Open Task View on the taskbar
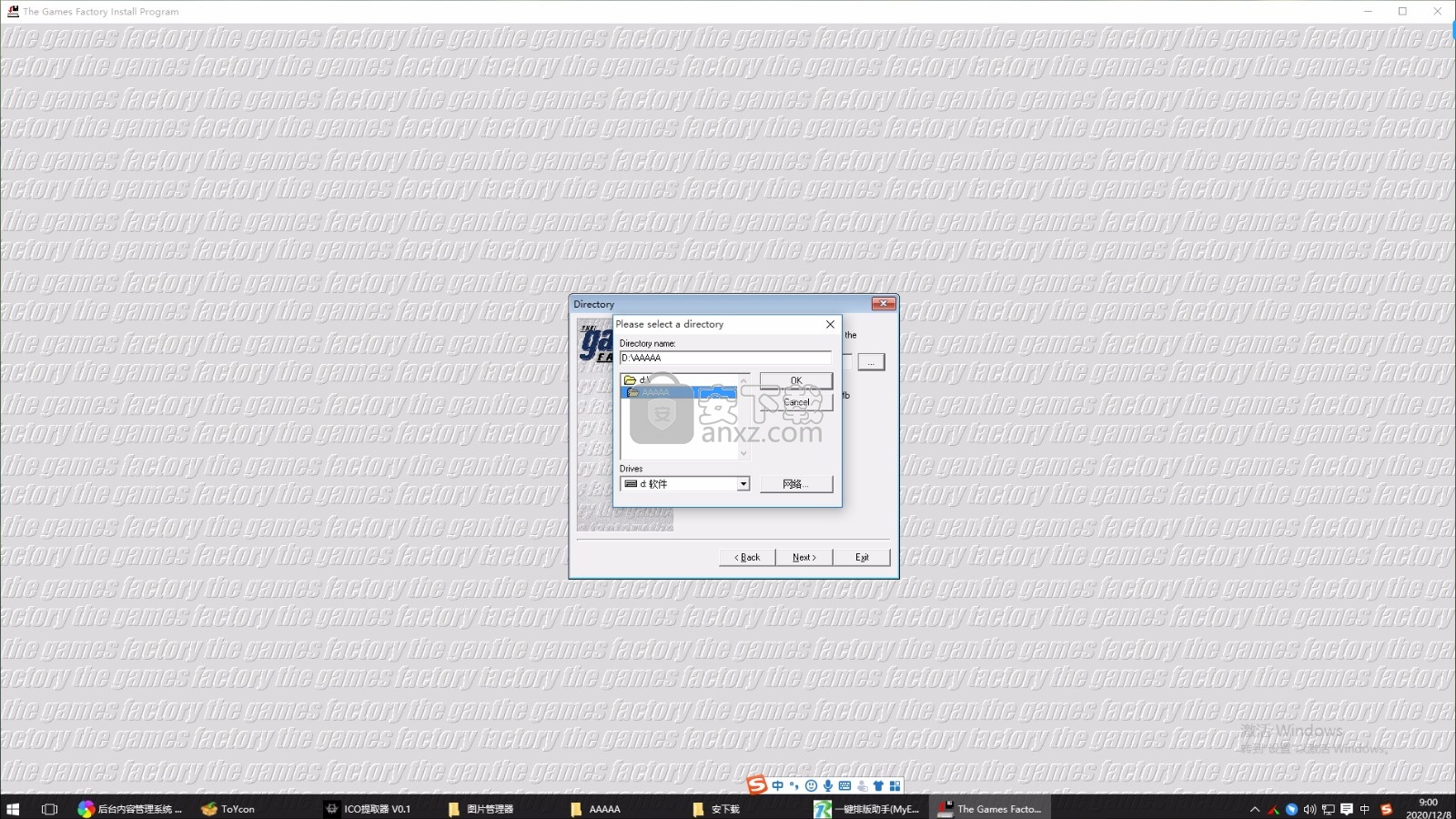1456x819 pixels. pos(49,808)
